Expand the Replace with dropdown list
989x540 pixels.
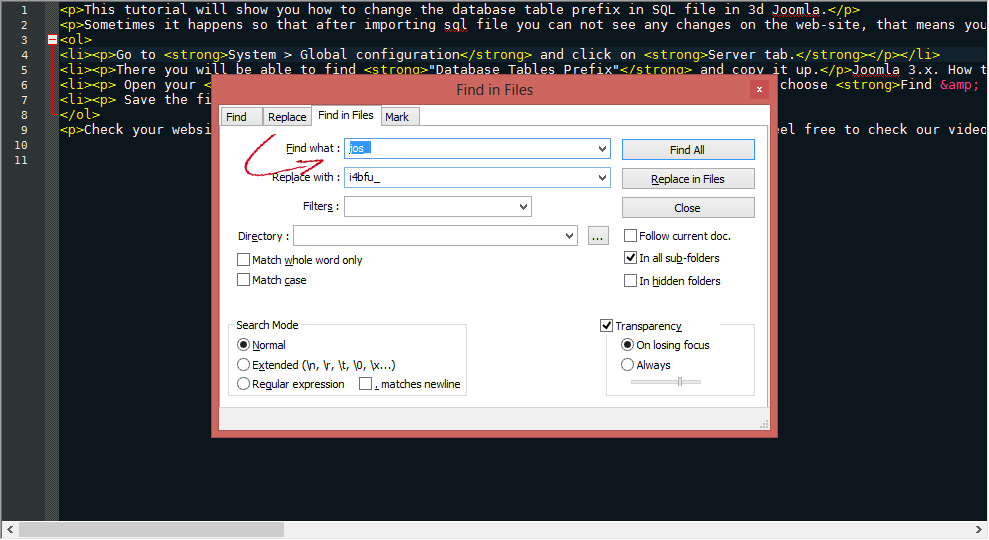point(602,178)
